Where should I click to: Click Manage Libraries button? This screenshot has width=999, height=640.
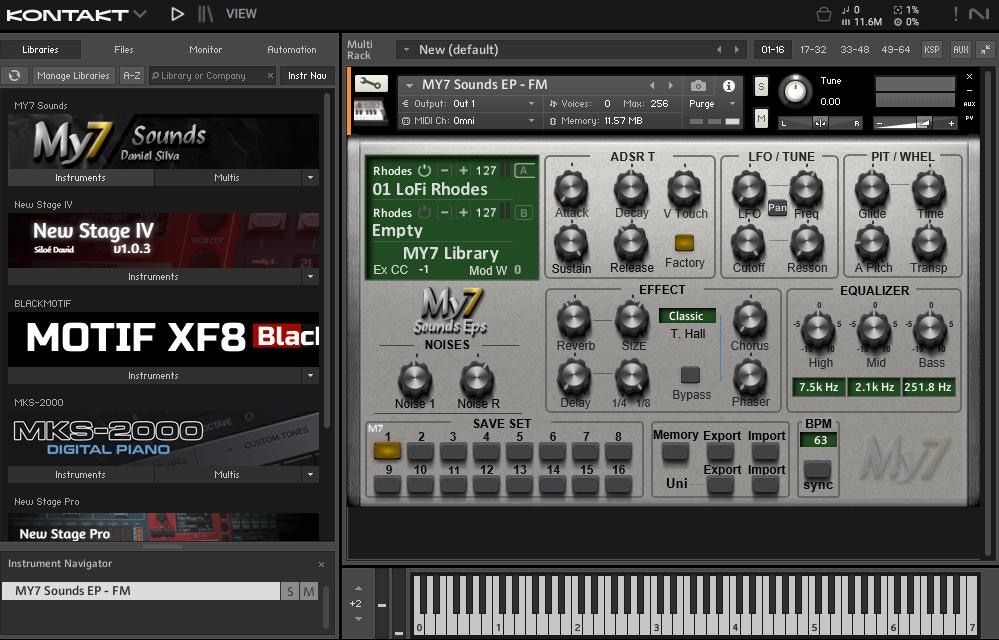point(73,76)
